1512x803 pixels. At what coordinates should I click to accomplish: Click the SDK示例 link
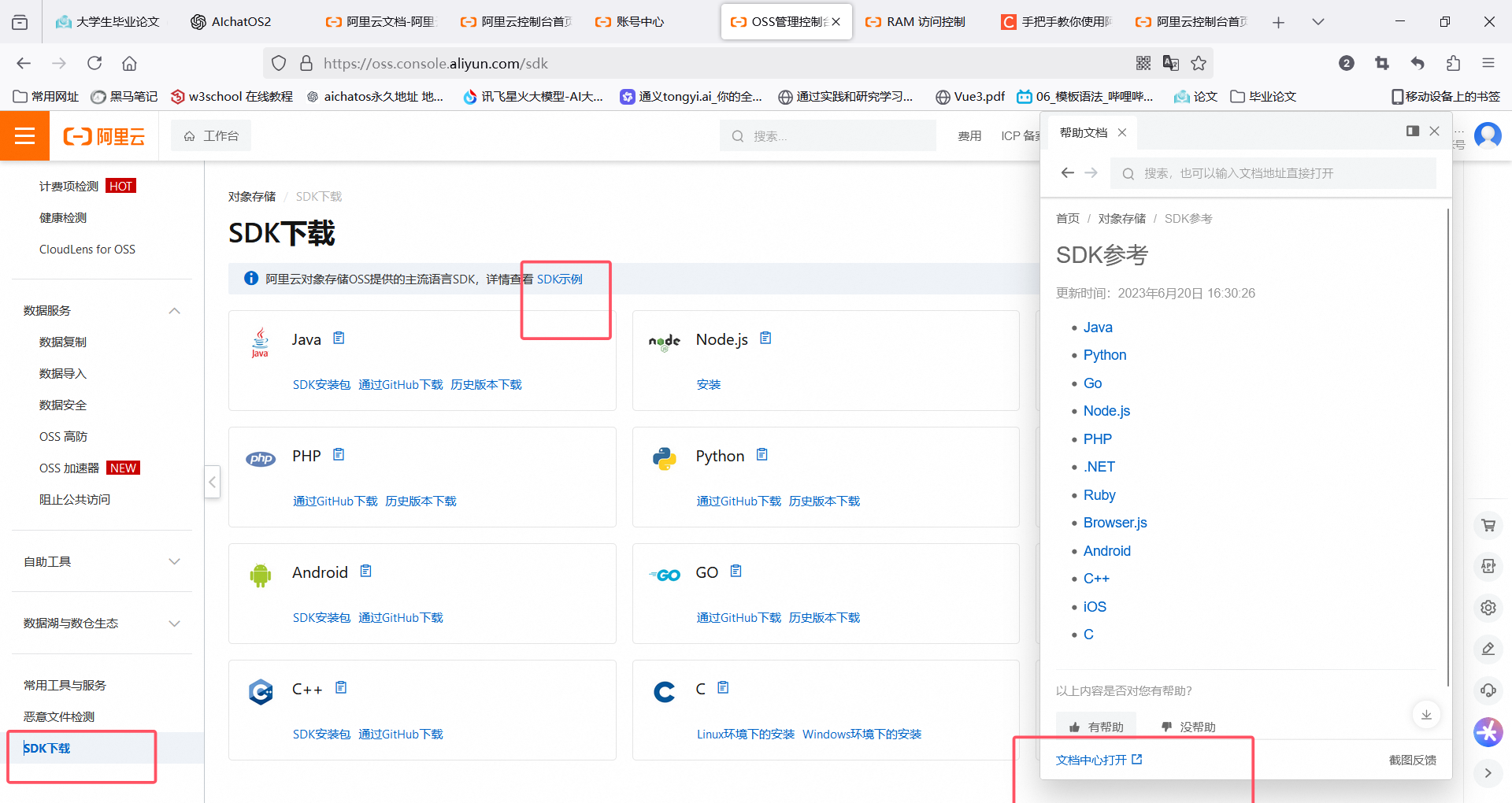pyautogui.click(x=560, y=279)
